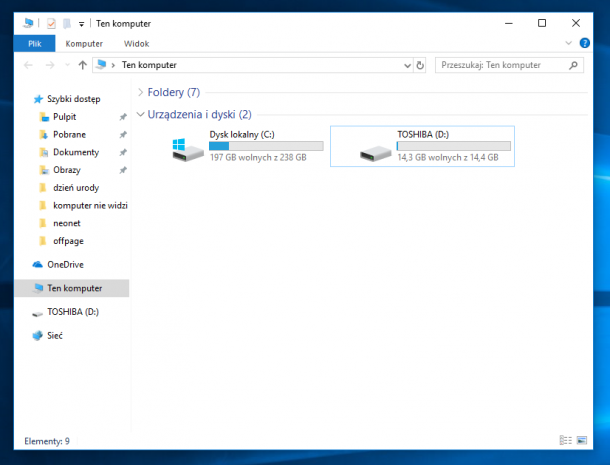Expand the ribbon with the chevron
Screen dimensions: 610x465
pos(568,43)
